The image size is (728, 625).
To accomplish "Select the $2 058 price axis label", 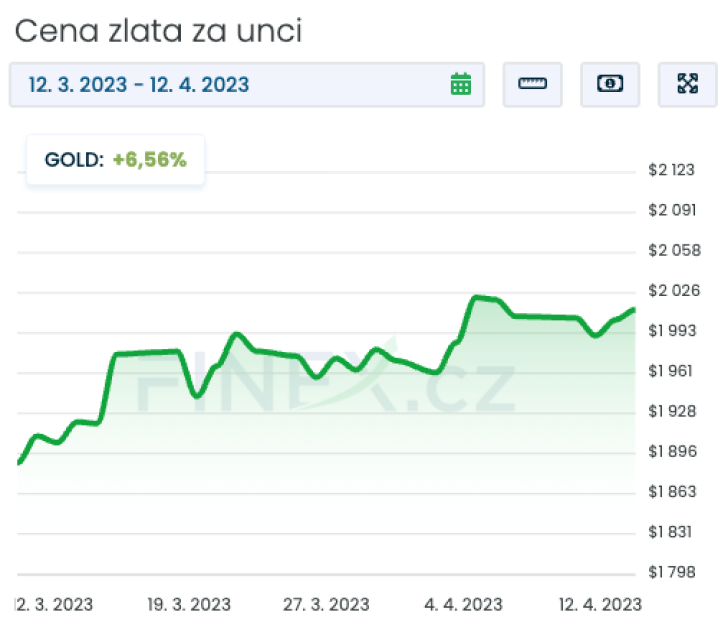I will 674,250.
